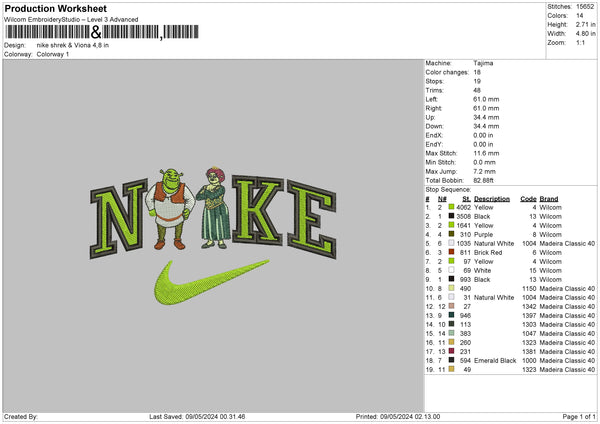Click the 'Production Worksheet' title
The width and height of the screenshot is (600, 424).
tap(55, 8)
